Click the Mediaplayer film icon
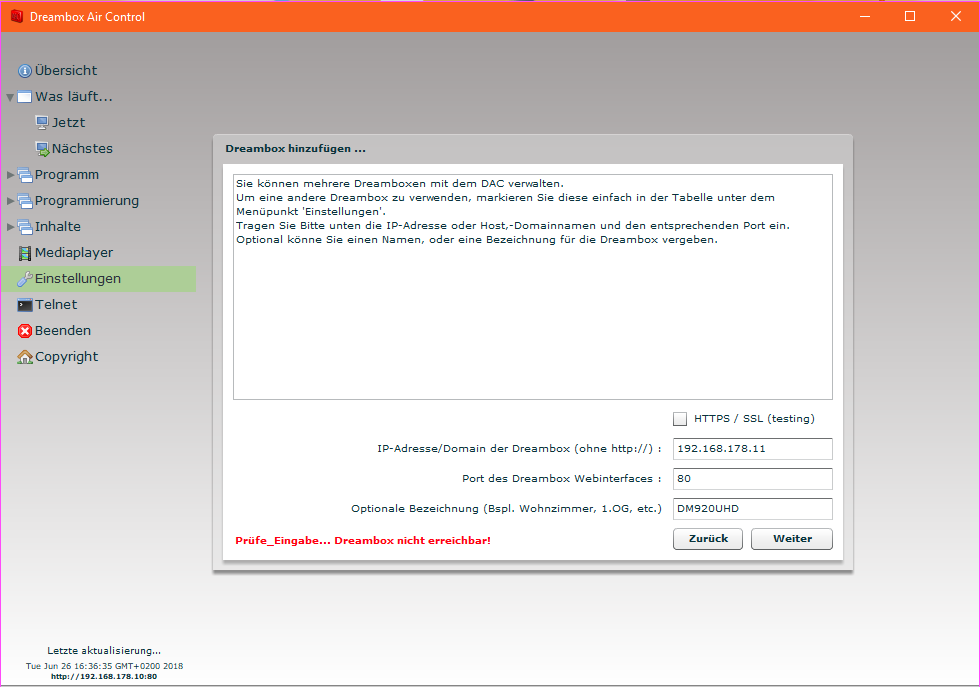This screenshot has height=687, width=980. pyautogui.click(x=25, y=253)
